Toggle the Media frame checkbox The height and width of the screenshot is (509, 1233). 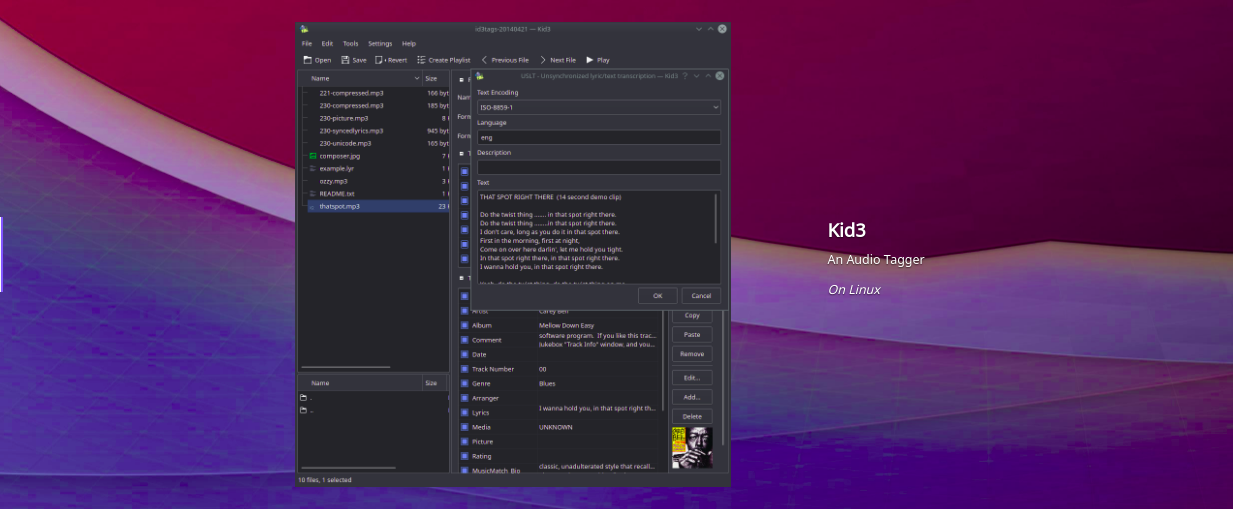[464, 427]
